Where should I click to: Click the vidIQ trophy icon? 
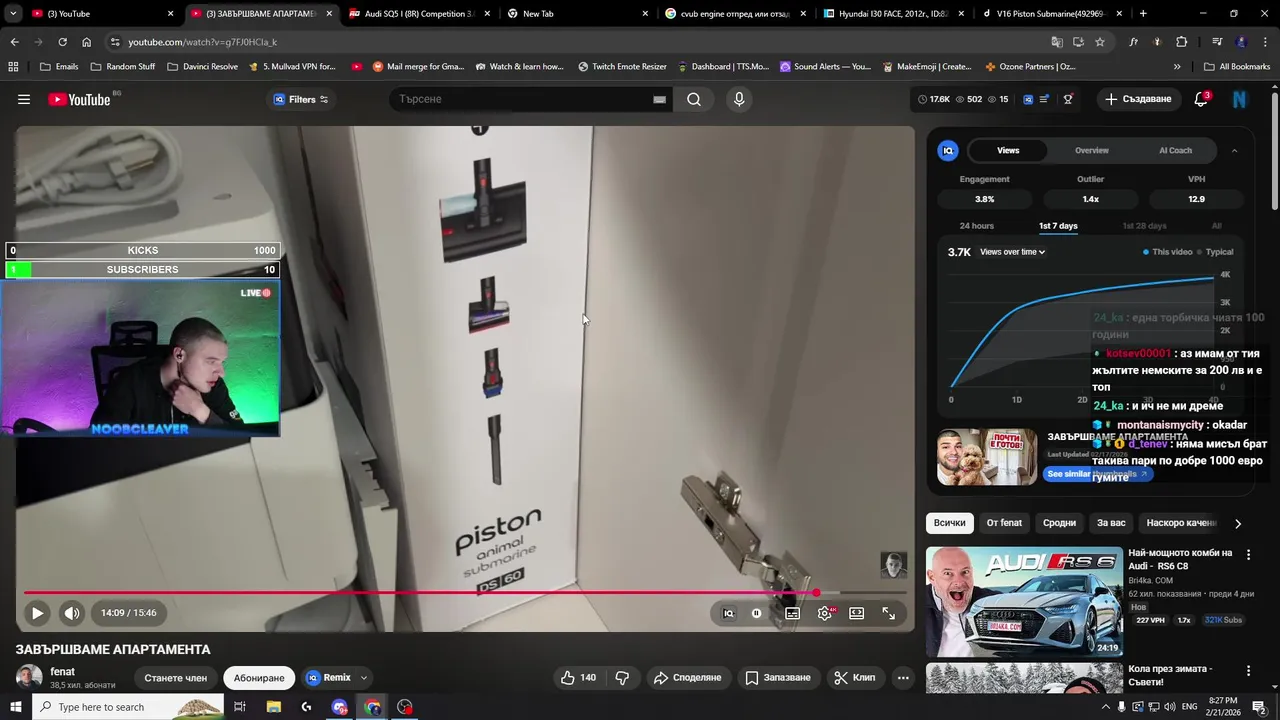coord(1068,99)
